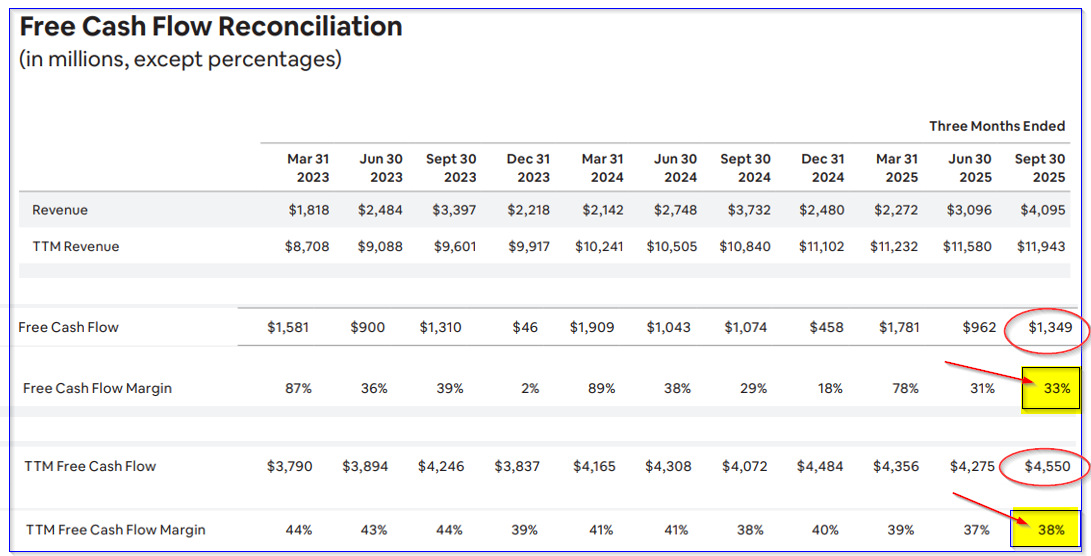This screenshot has width=1091, height=556.
Task: Click the $11,943 TTM revenue value
Action: [x=1040, y=246]
